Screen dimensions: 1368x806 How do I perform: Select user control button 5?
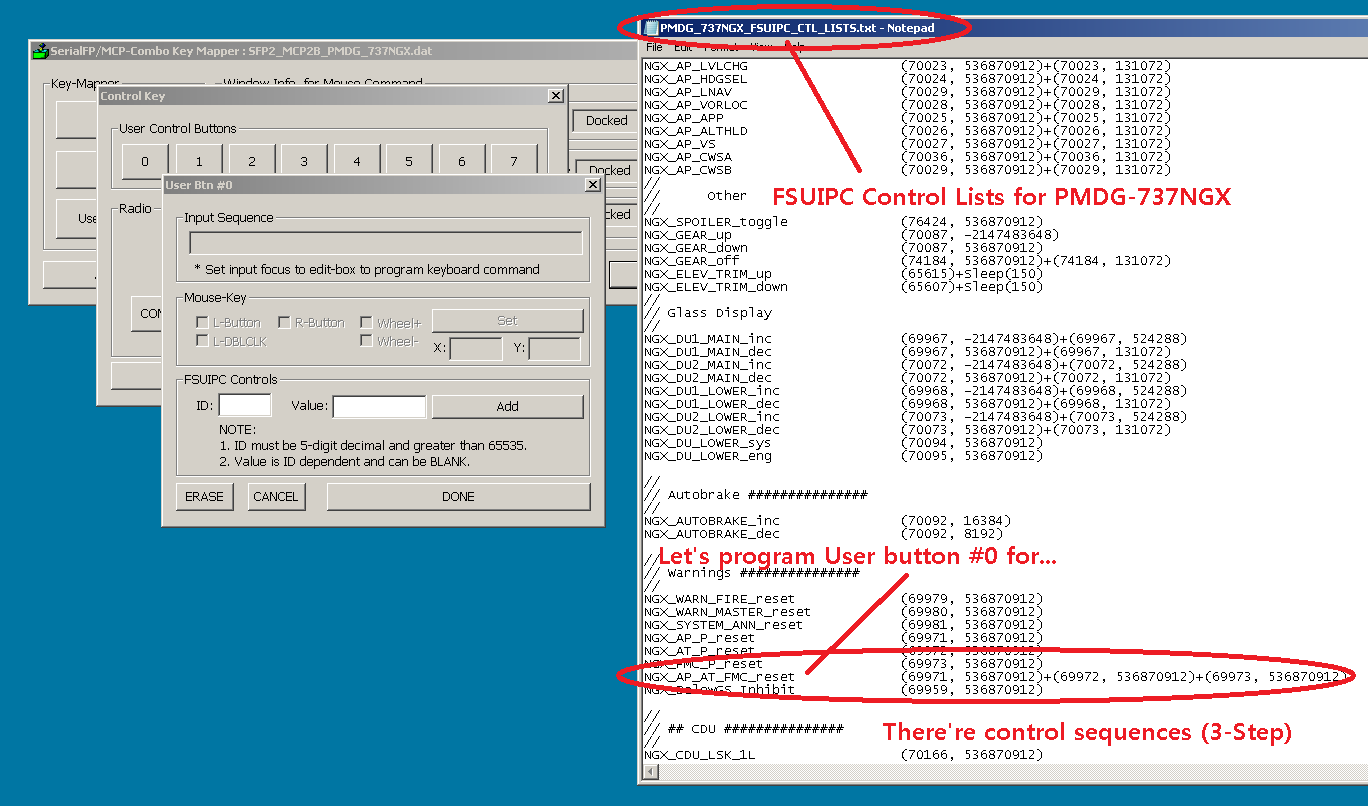(408, 162)
